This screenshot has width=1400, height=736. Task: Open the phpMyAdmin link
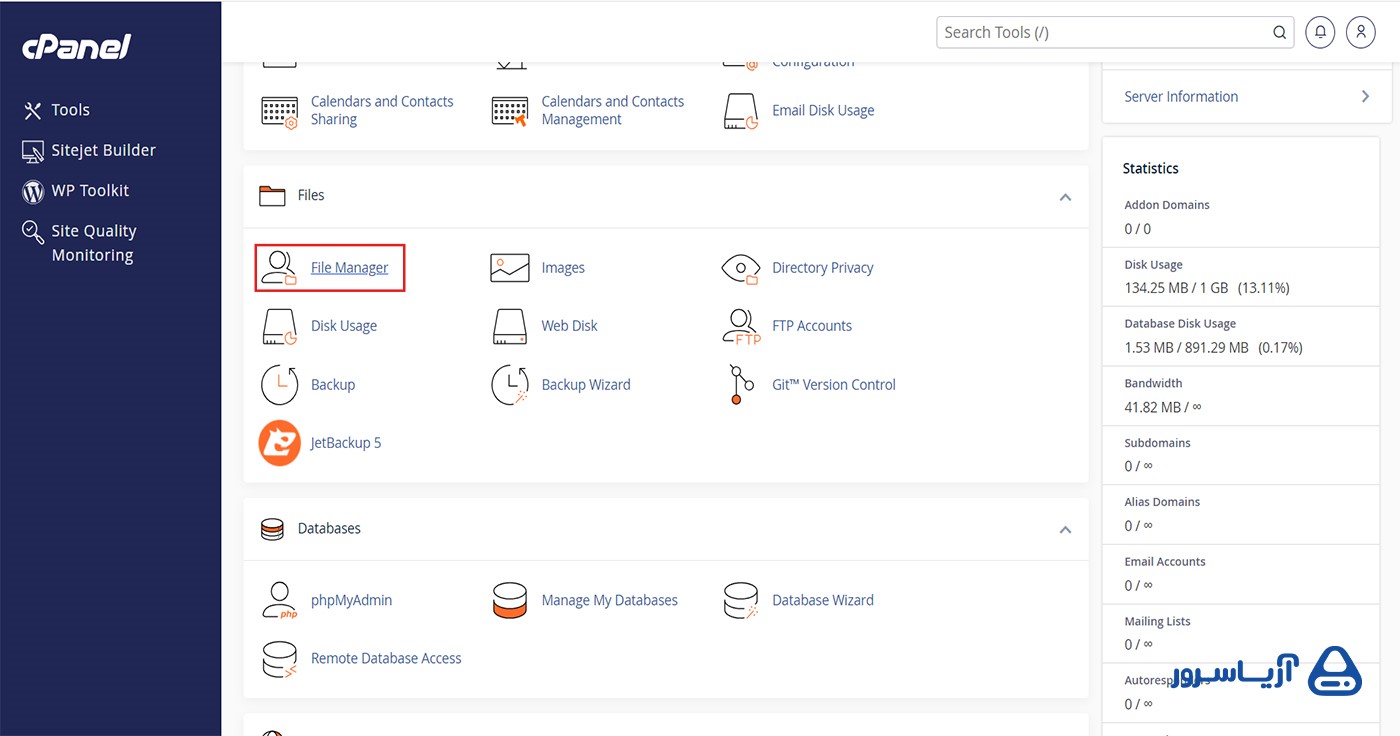(x=351, y=600)
